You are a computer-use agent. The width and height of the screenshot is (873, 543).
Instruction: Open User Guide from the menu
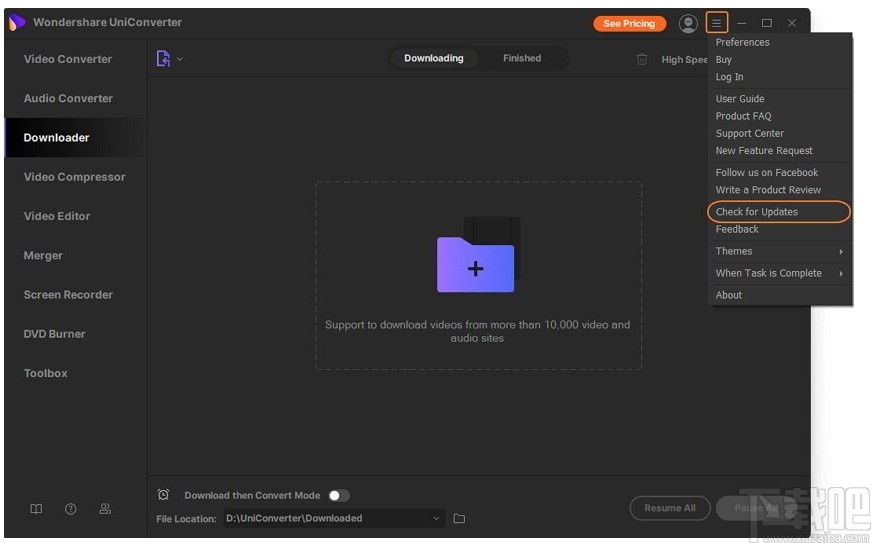click(x=740, y=99)
